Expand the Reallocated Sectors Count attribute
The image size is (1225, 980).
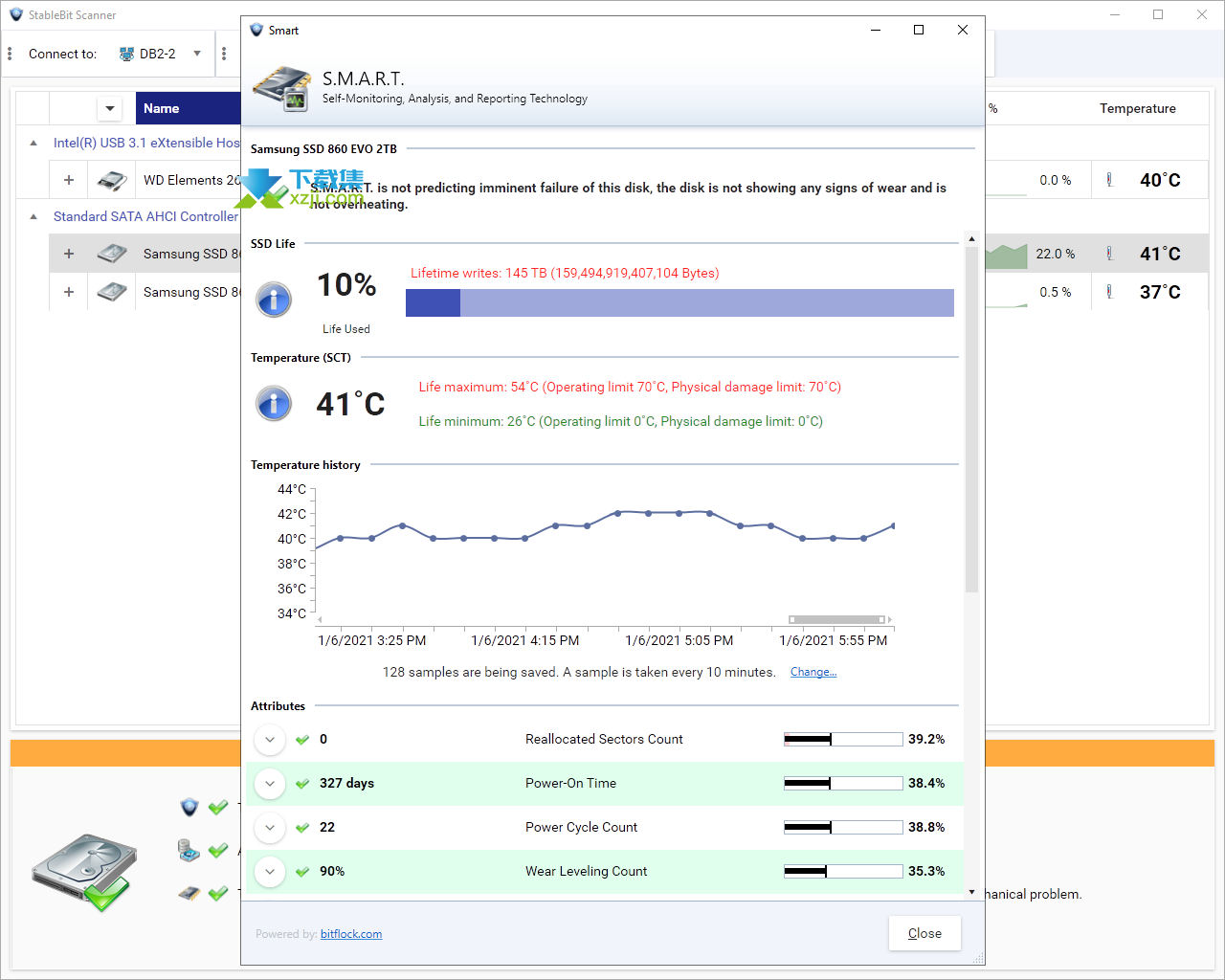(270, 740)
